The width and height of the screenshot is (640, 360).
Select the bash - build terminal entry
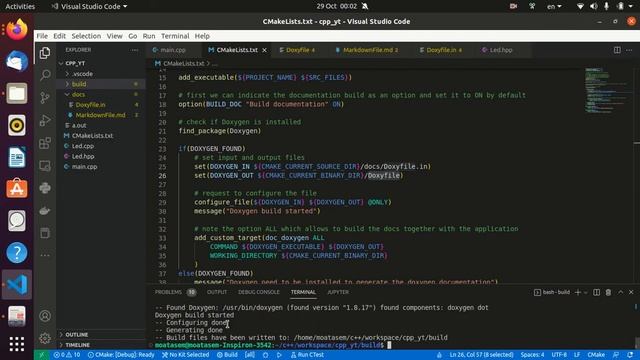click(552, 292)
